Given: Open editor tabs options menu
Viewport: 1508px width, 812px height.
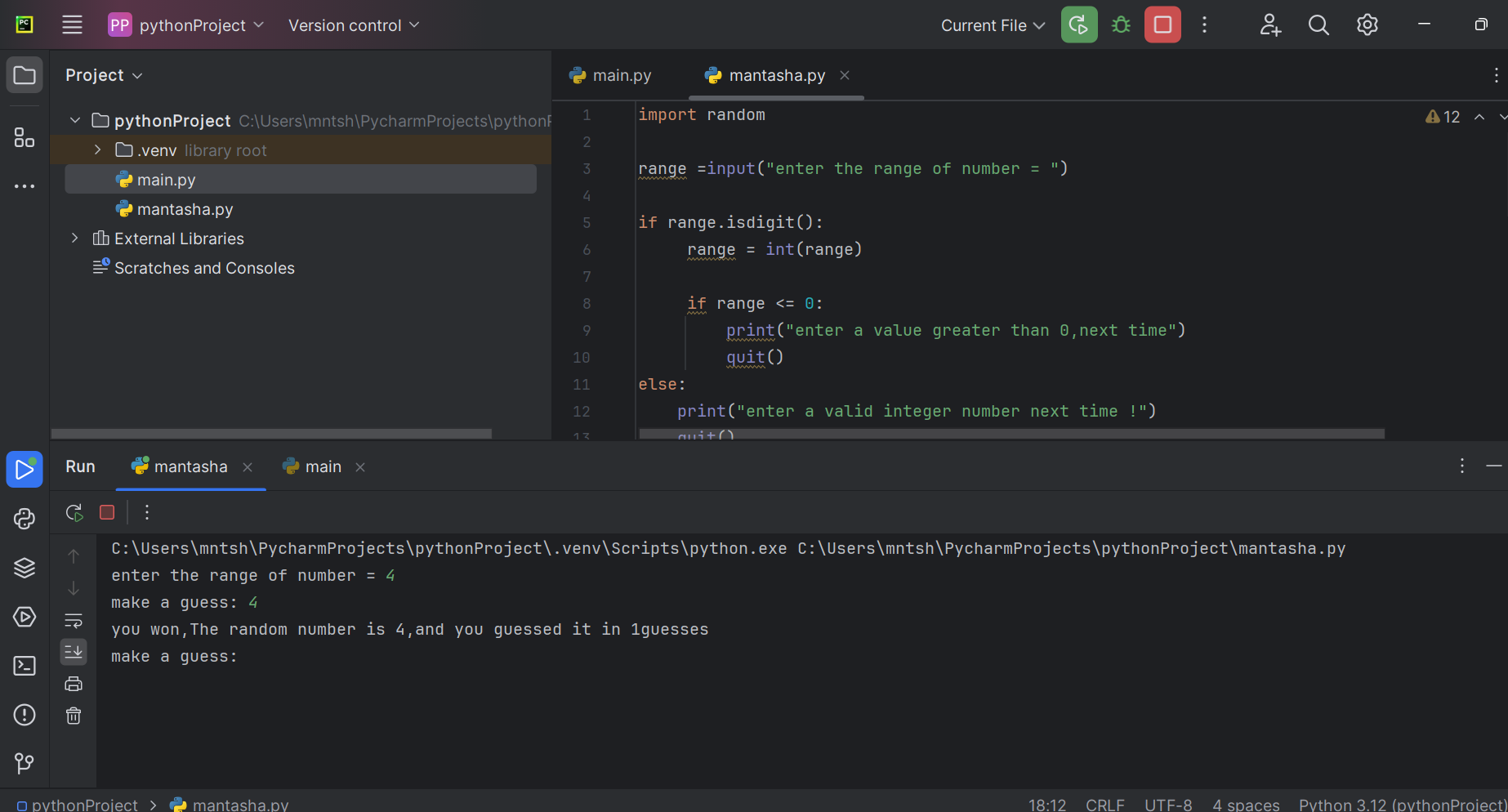Looking at the screenshot, I should (x=1496, y=76).
